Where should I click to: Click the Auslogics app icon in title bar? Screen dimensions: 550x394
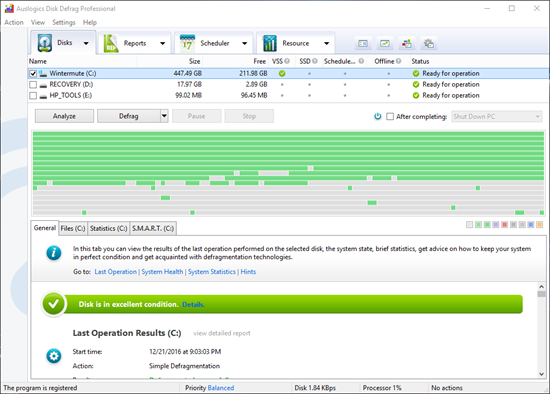click(9, 8)
